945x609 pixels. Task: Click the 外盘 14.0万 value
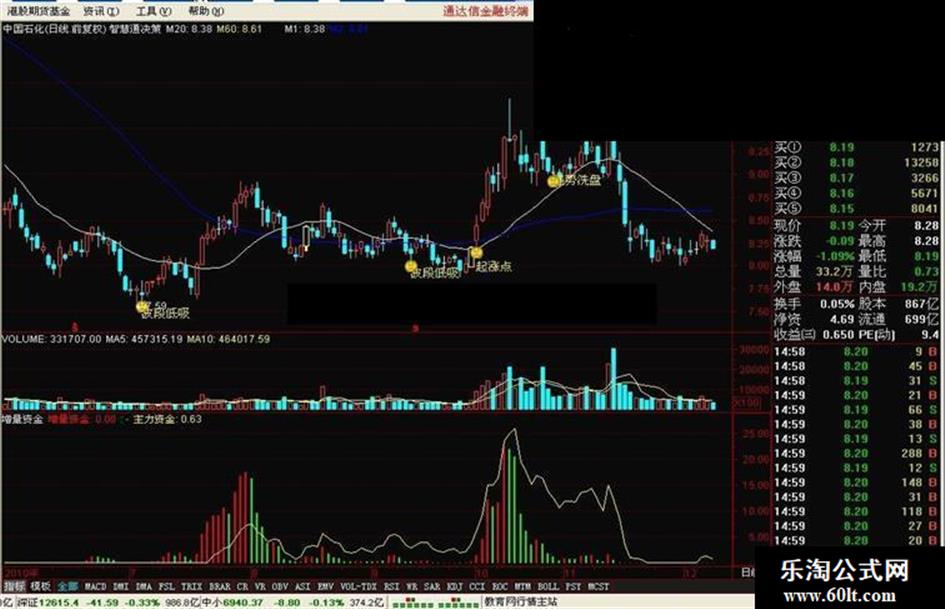click(x=835, y=287)
